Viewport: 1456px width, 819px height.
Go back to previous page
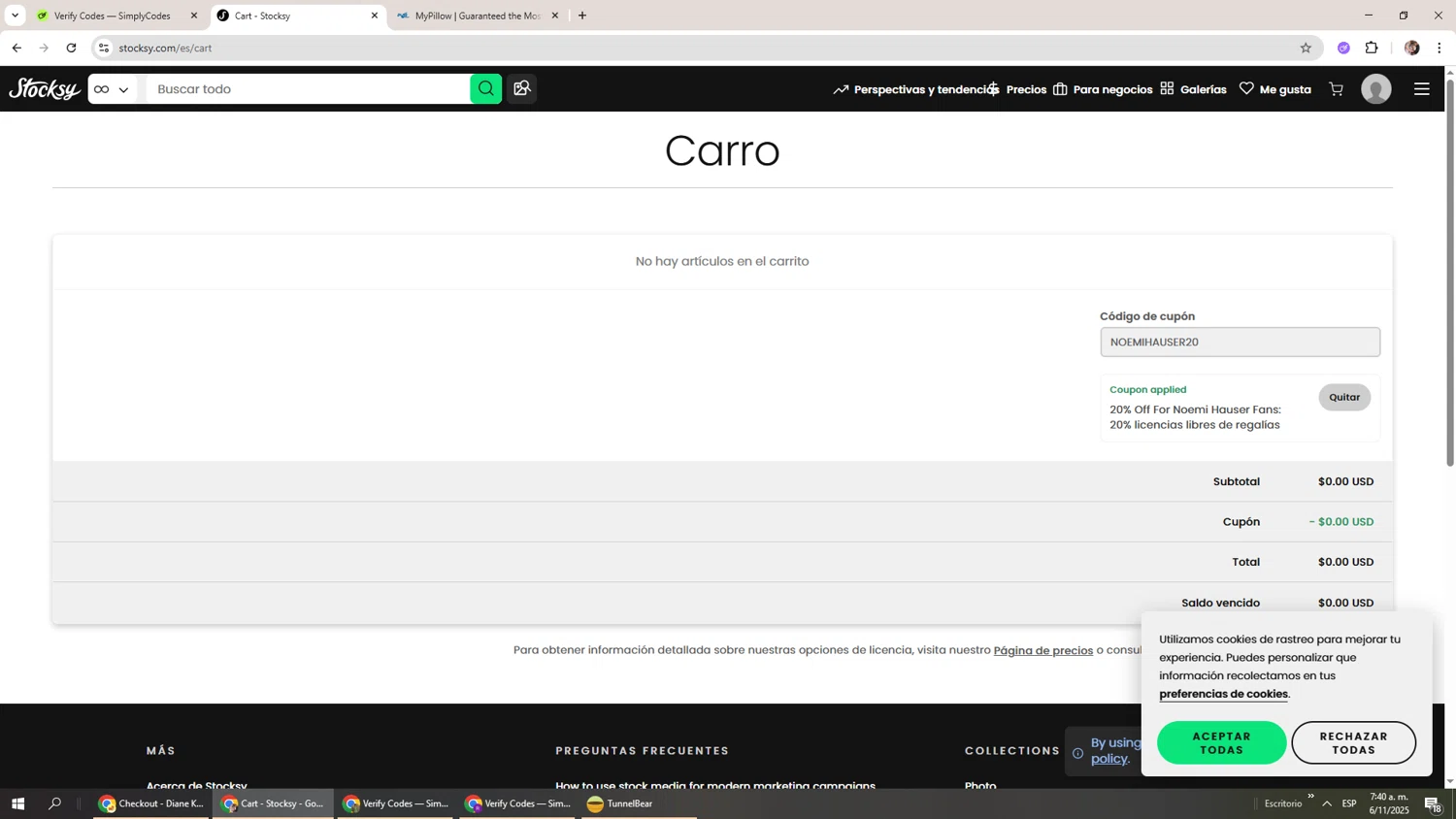[x=17, y=48]
